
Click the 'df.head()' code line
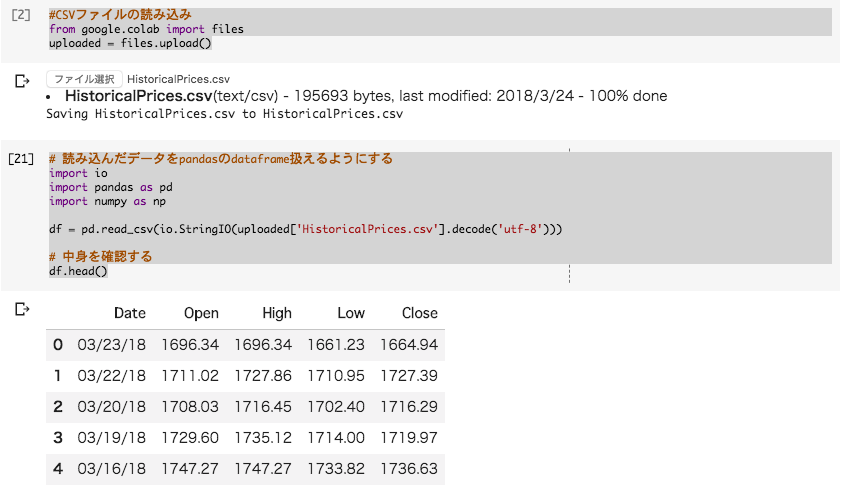[x=78, y=271]
